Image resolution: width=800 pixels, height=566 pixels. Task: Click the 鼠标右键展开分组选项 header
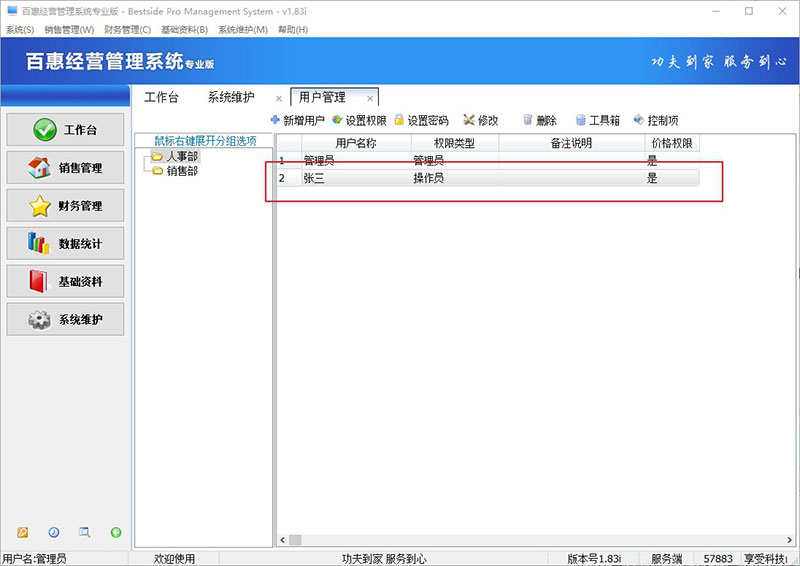coord(205,141)
